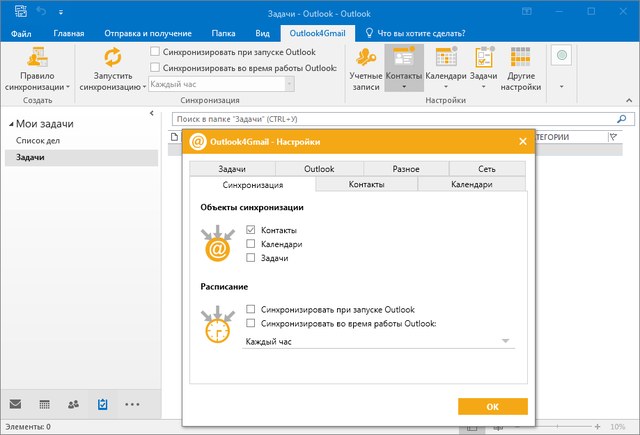Select Список дел in the folder pane
The height and width of the screenshot is (435, 640).
(x=38, y=141)
